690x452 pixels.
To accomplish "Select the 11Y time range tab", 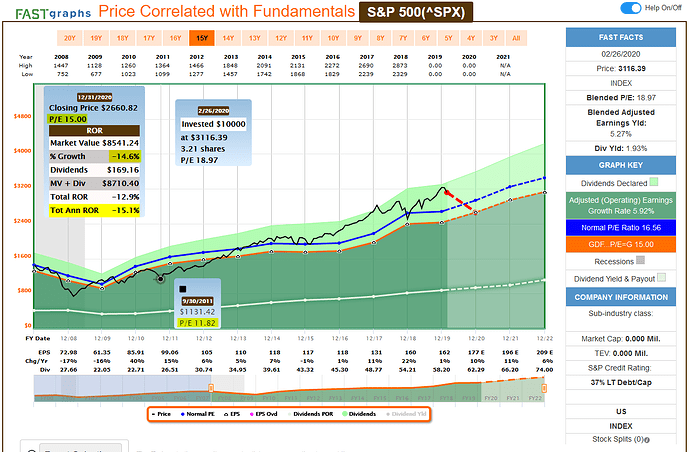I will (307, 38).
